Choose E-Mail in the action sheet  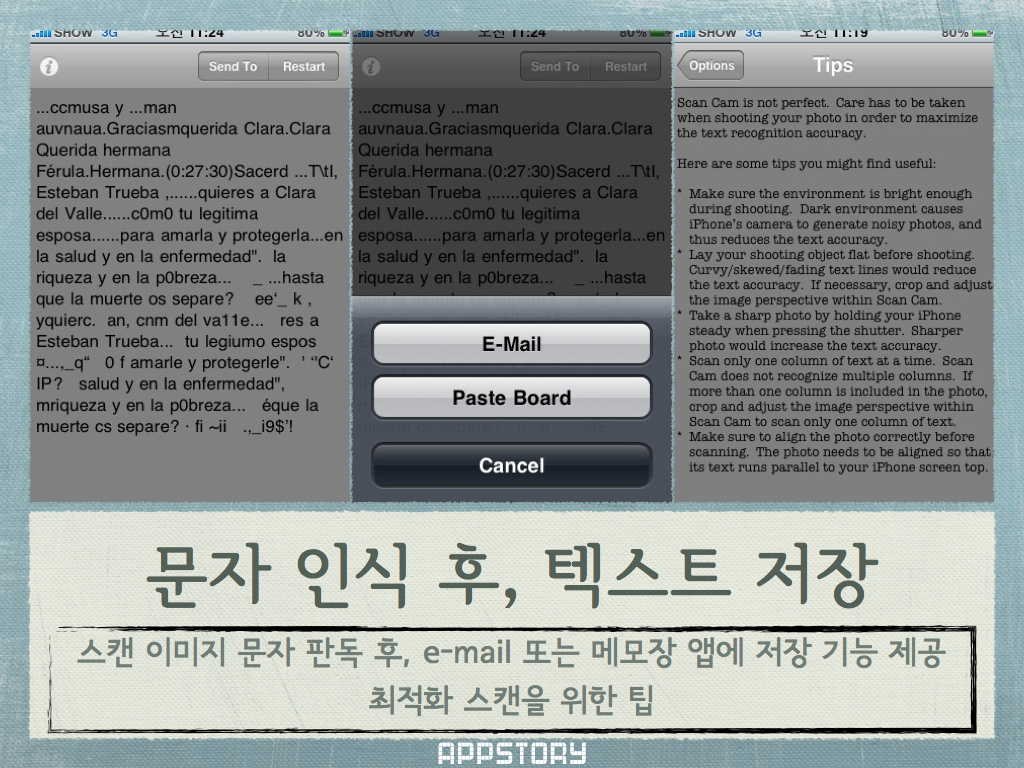point(511,344)
